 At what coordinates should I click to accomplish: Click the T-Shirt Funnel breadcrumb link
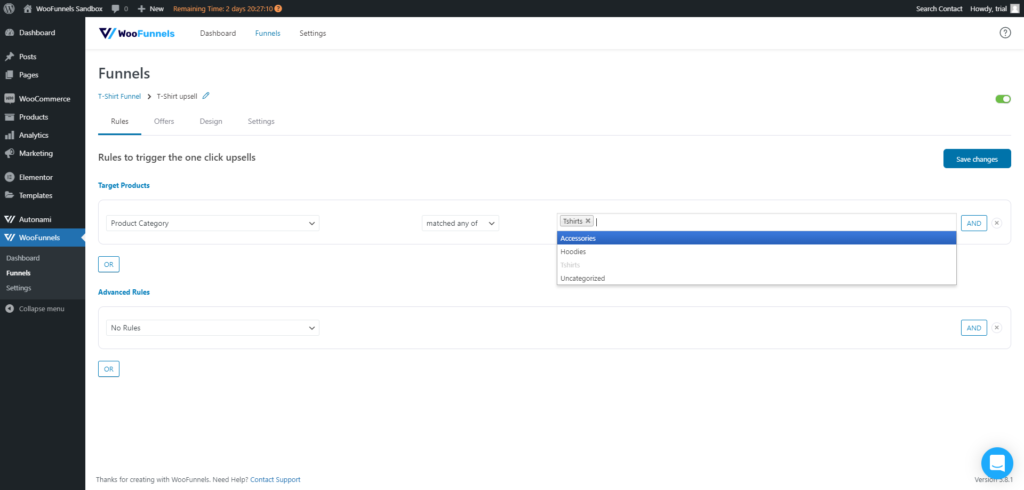[120, 96]
